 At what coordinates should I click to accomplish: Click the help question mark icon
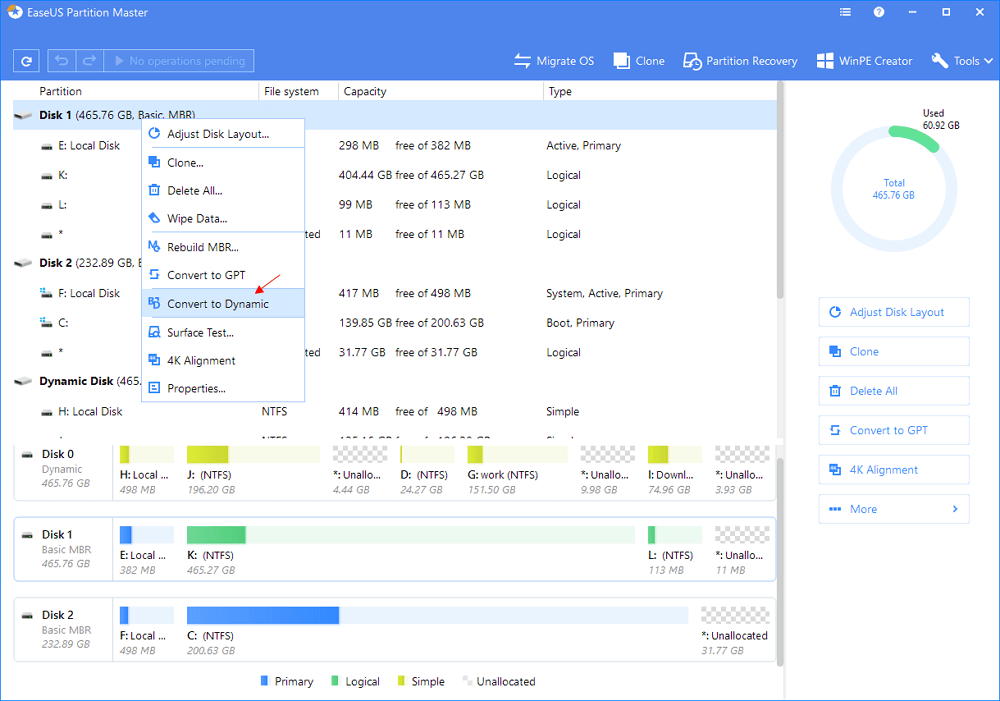(x=879, y=14)
